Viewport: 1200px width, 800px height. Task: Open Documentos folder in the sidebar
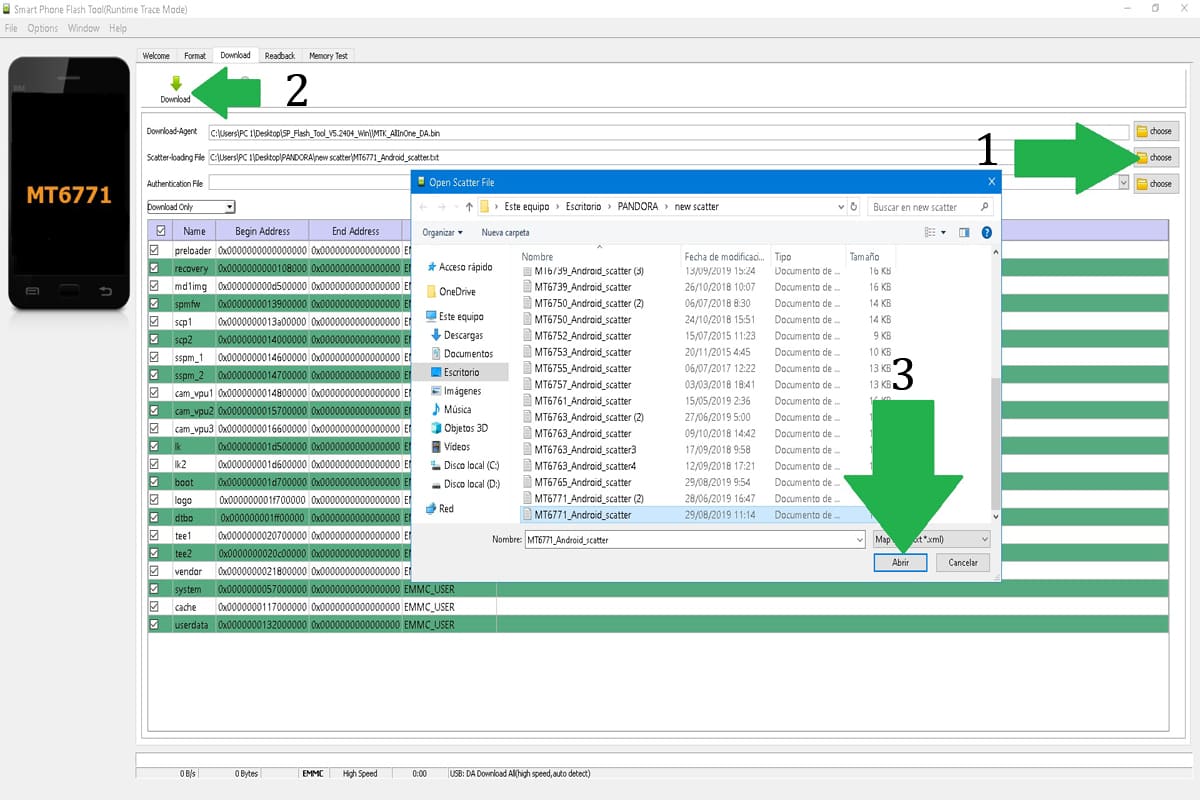461,354
